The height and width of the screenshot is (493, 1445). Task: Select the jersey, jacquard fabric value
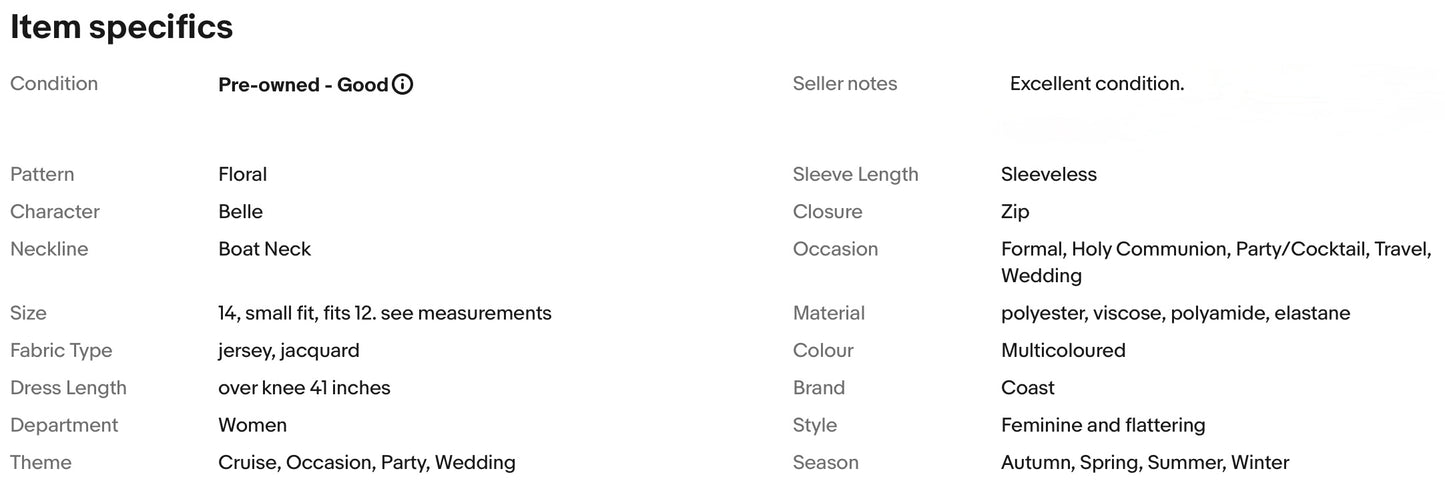(x=289, y=351)
